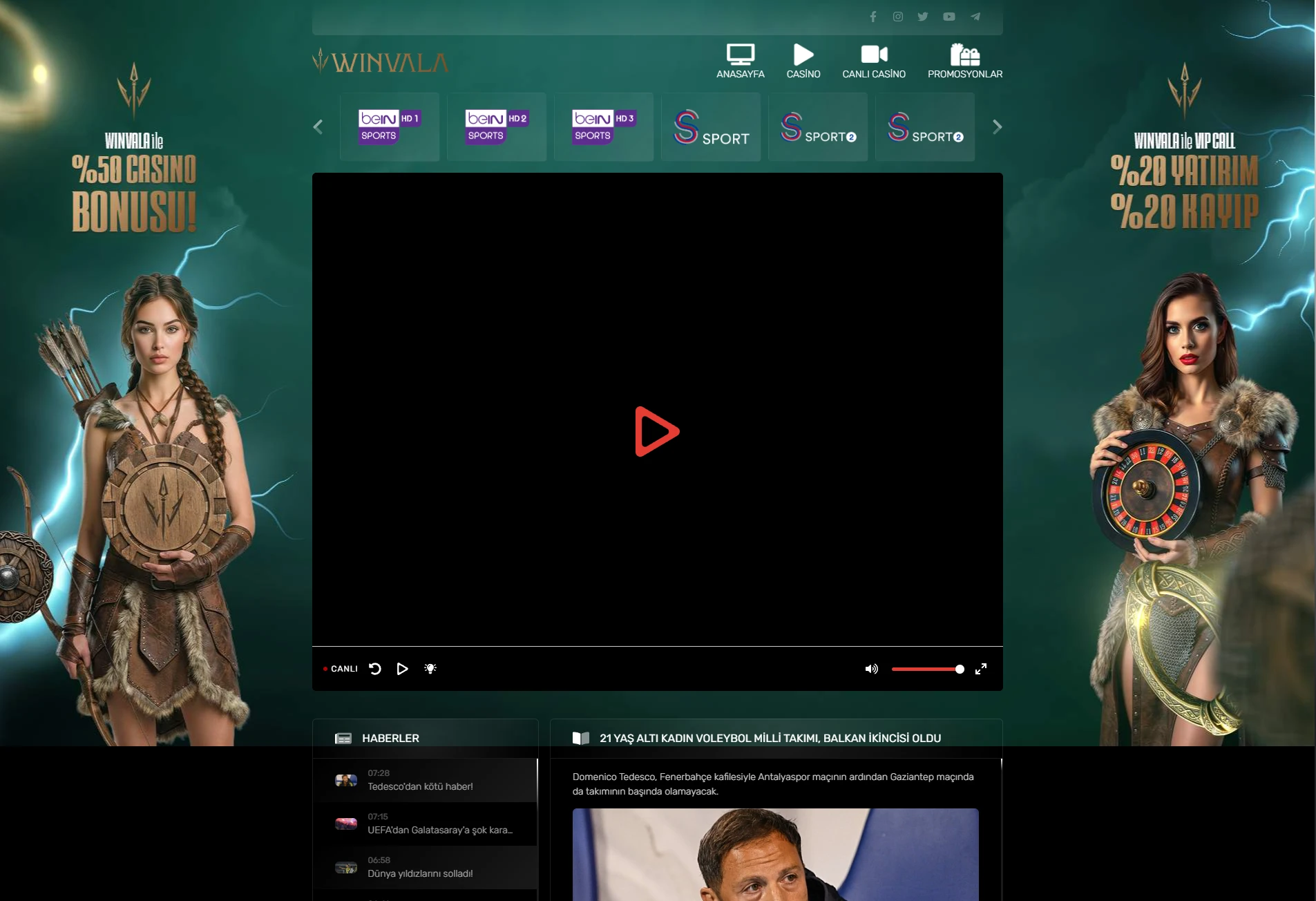Toggle the lights-off lightbulb mode

430,668
